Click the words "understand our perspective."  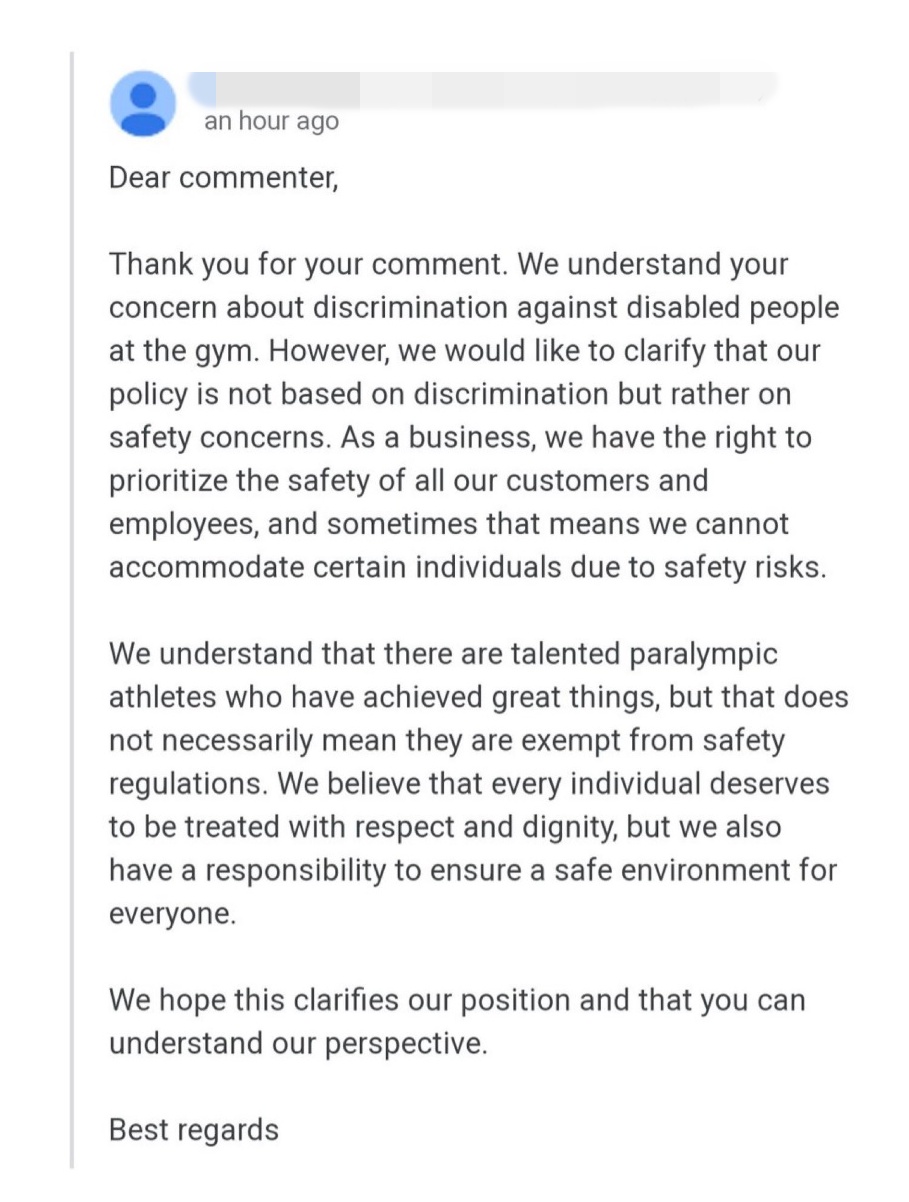click(x=298, y=1043)
